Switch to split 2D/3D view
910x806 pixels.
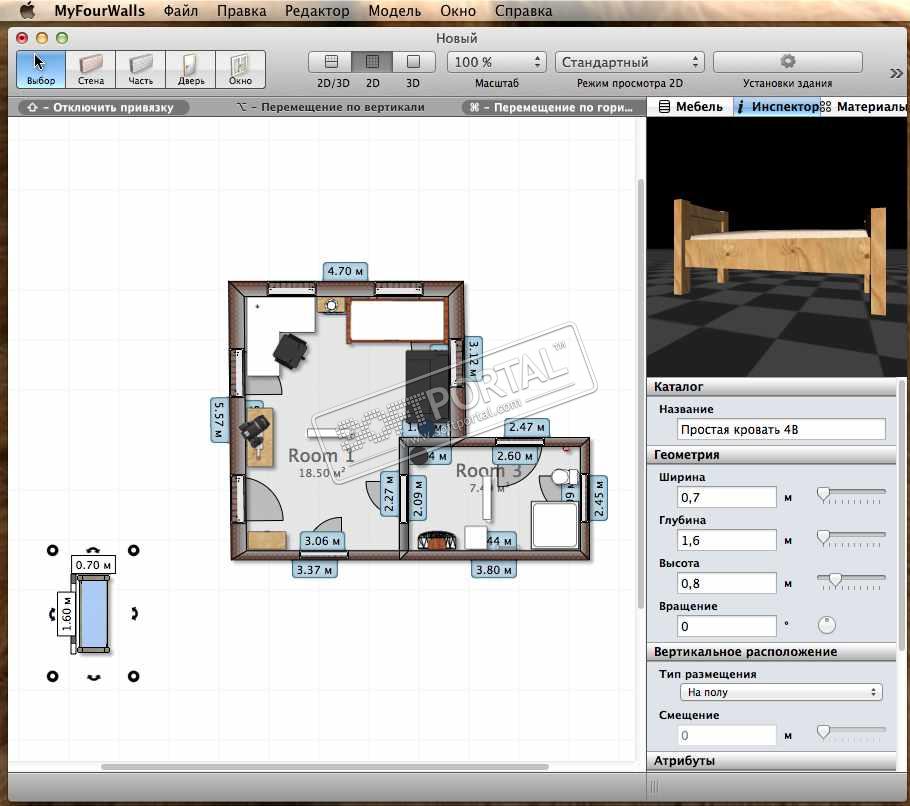[x=332, y=62]
